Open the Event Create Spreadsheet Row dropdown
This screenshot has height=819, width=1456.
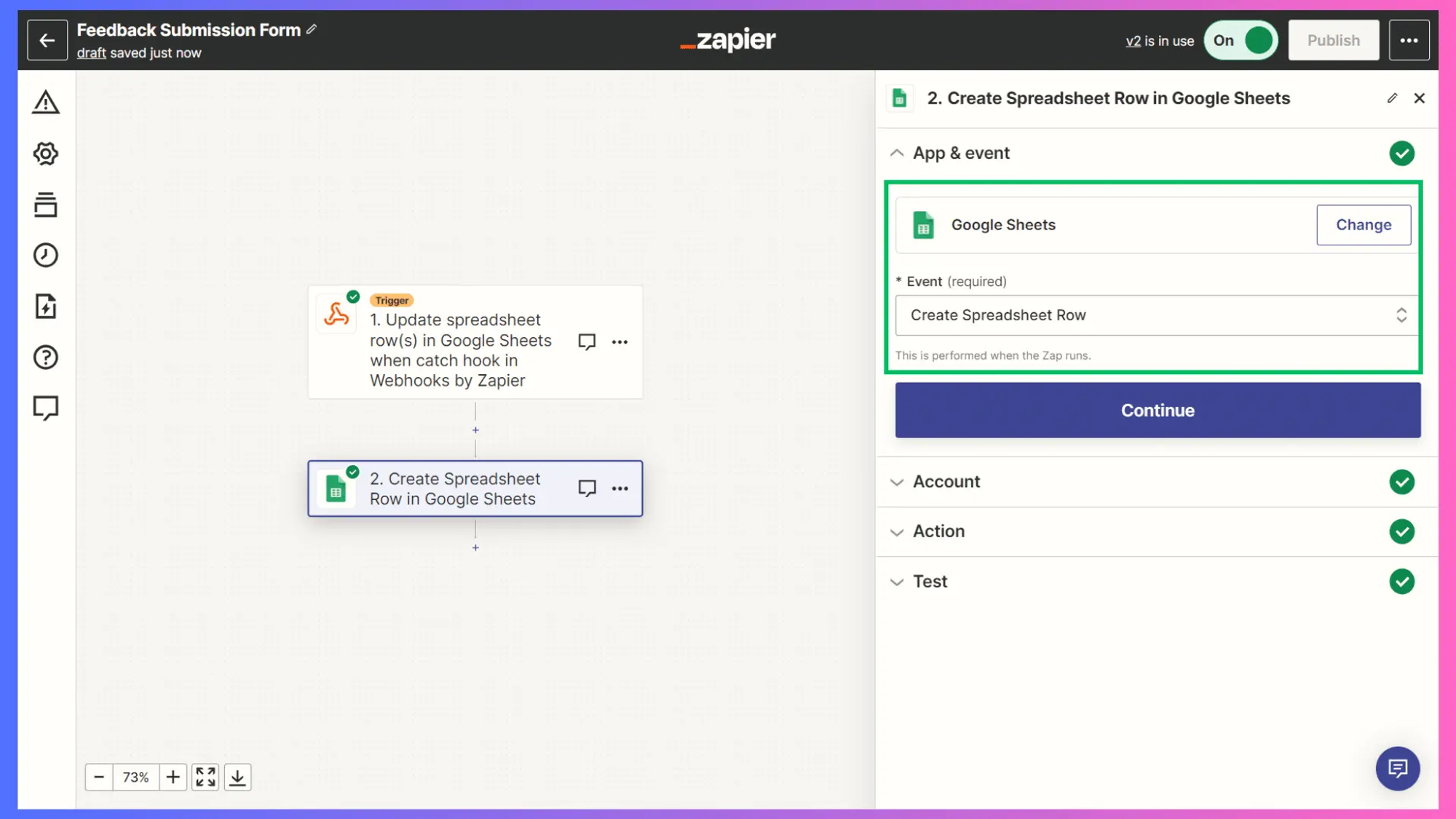click(1156, 315)
